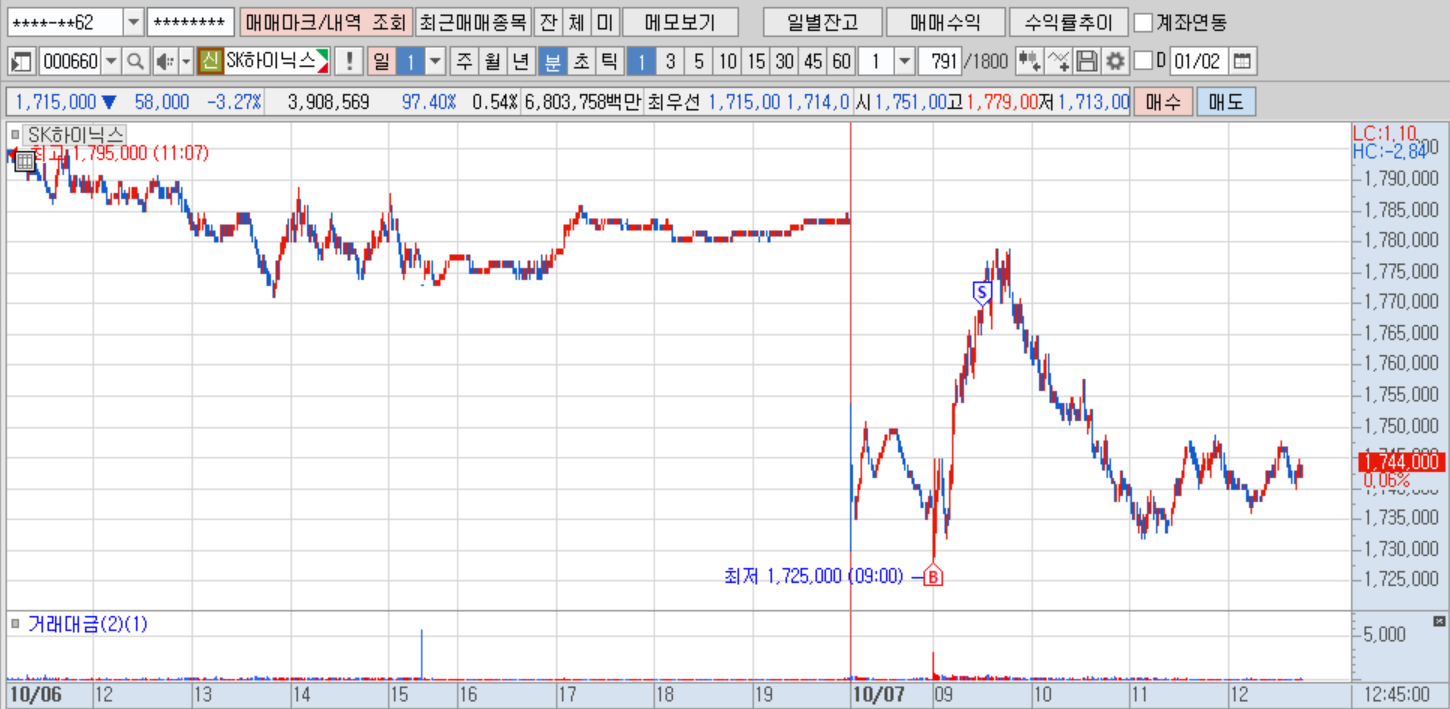Enable the 계좌연동 checkbox
Screen dimensions: 1450x709
coord(1143,22)
